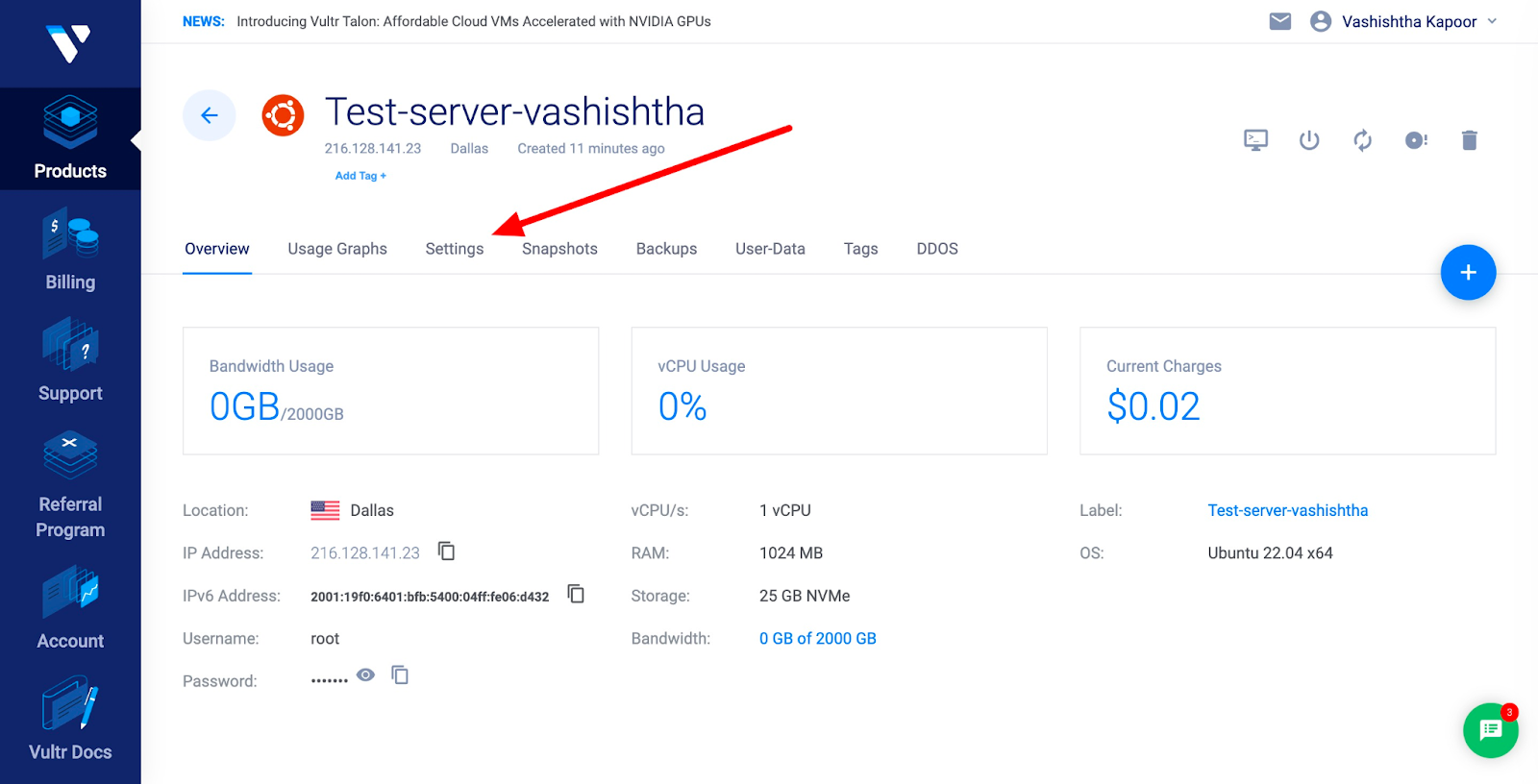Switch to the Usage Graphs tab
This screenshot has height=784, width=1538.
coord(337,249)
